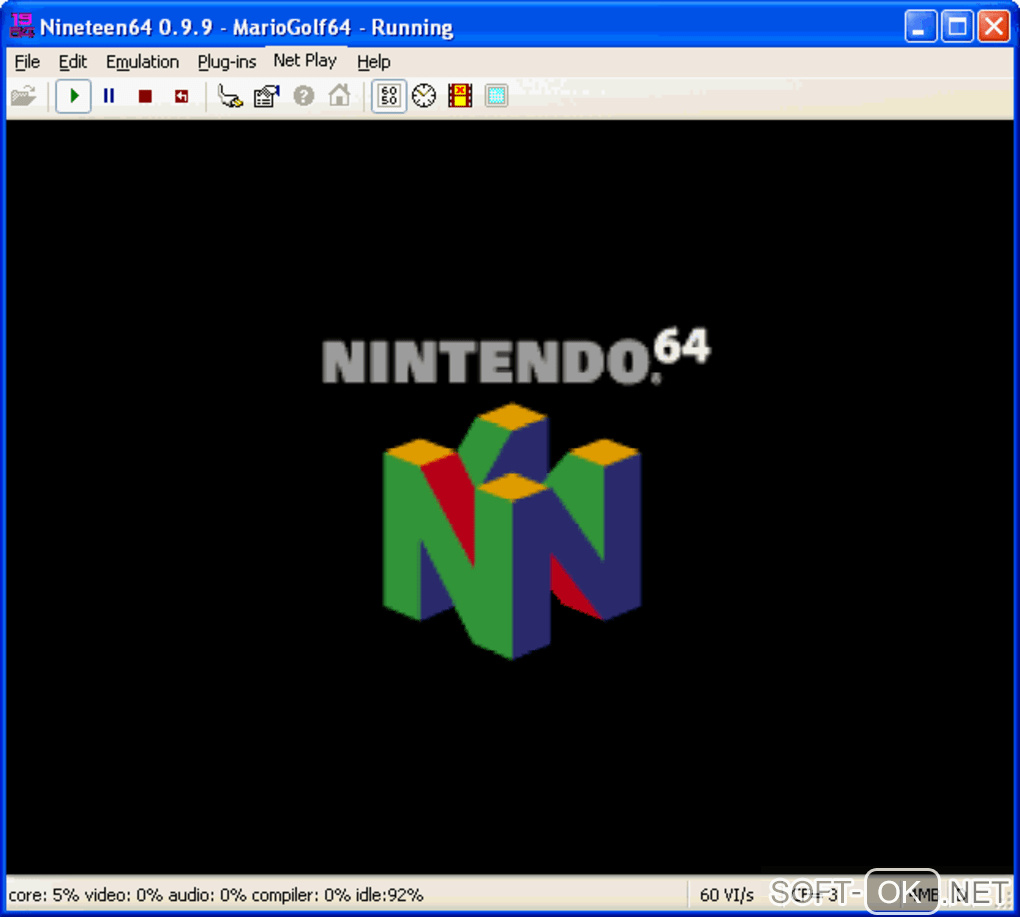1020x917 pixels.
Task: Click the open ROM folder icon
Action: (x=24, y=96)
